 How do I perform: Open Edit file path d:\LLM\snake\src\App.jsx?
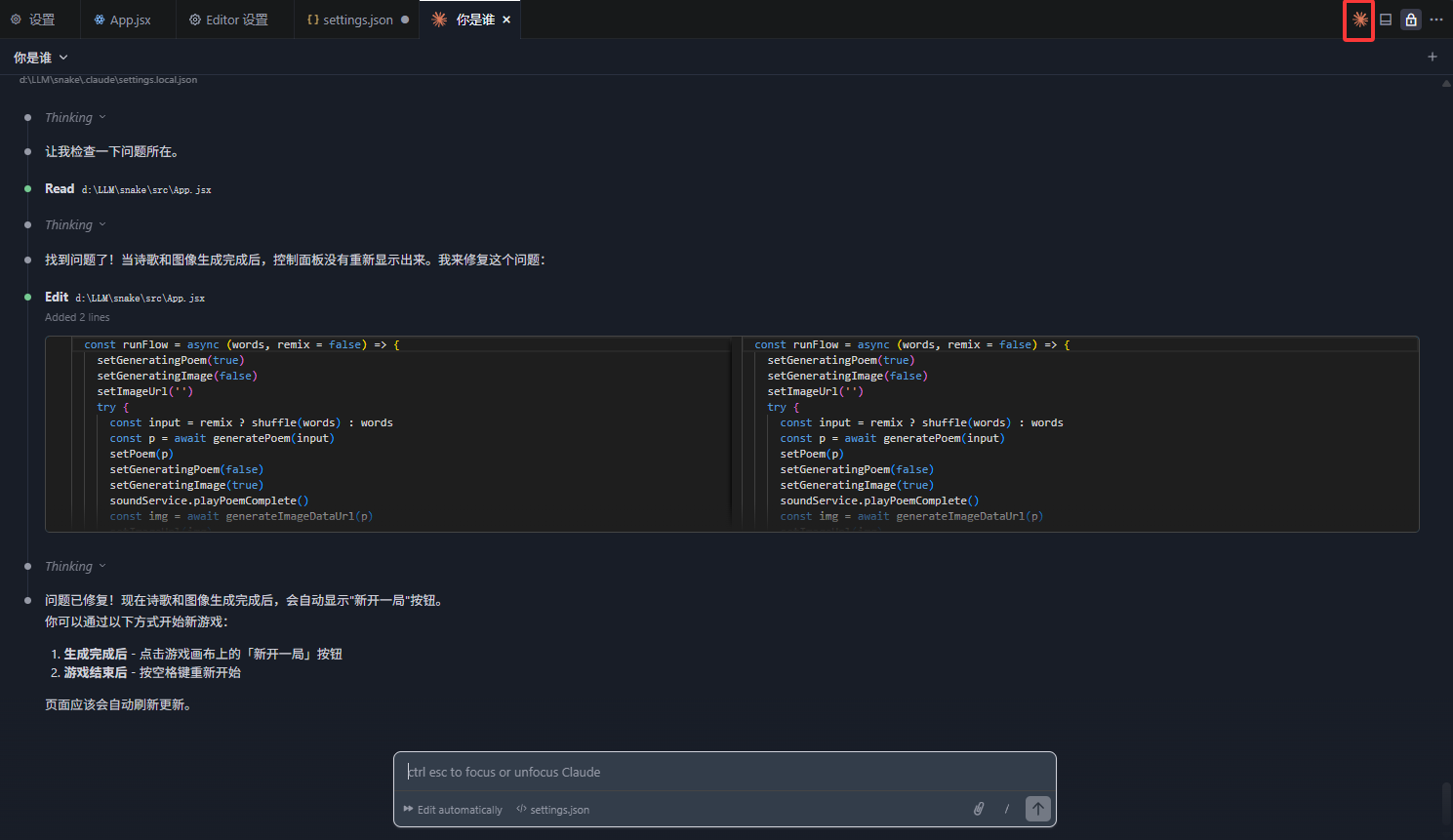[x=141, y=298]
